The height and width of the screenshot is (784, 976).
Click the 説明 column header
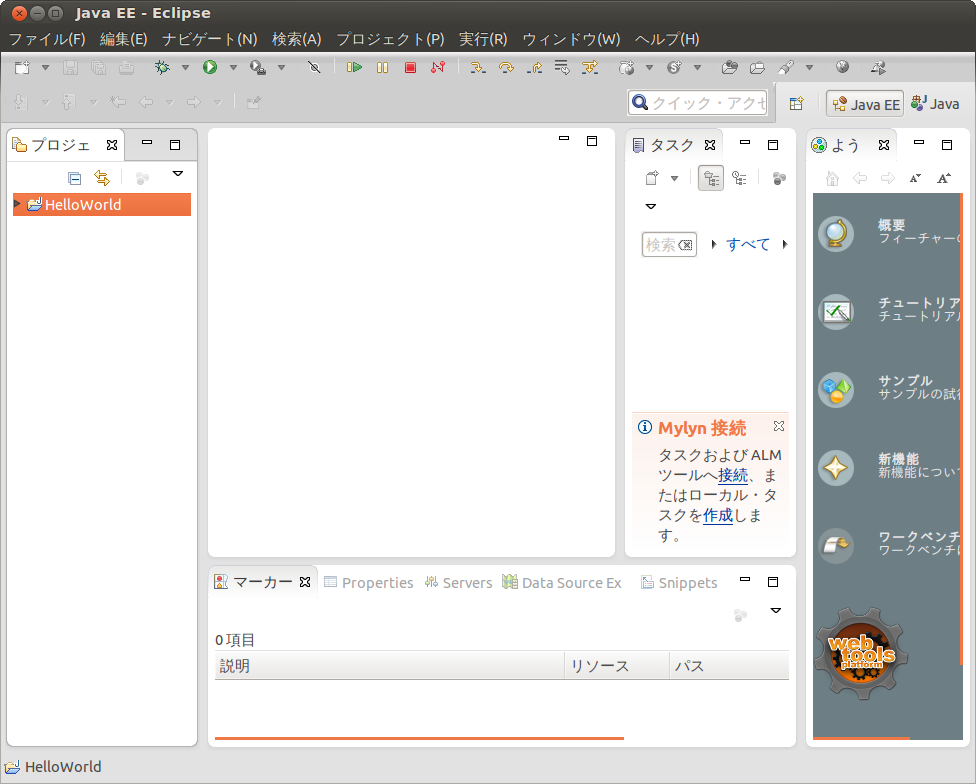coord(390,666)
